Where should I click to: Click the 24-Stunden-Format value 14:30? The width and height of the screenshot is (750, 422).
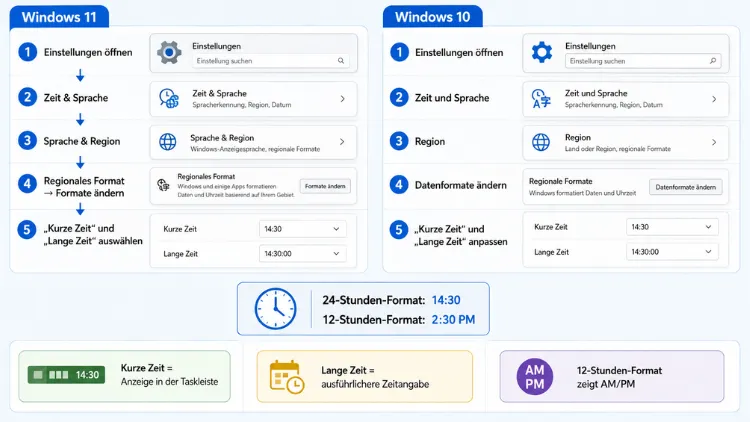pyautogui.click(x=446, y=300)
